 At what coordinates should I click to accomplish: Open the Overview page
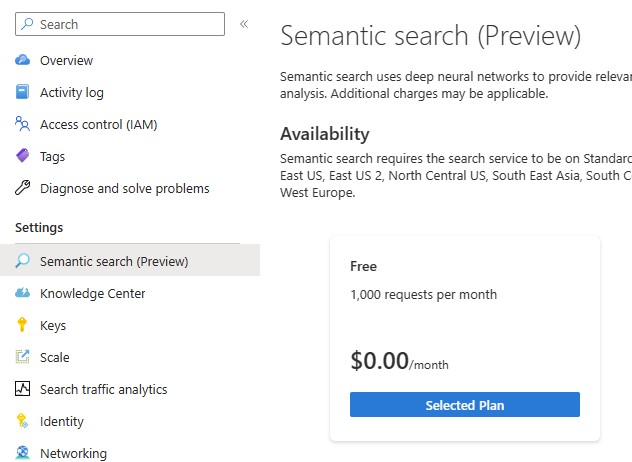66,61
